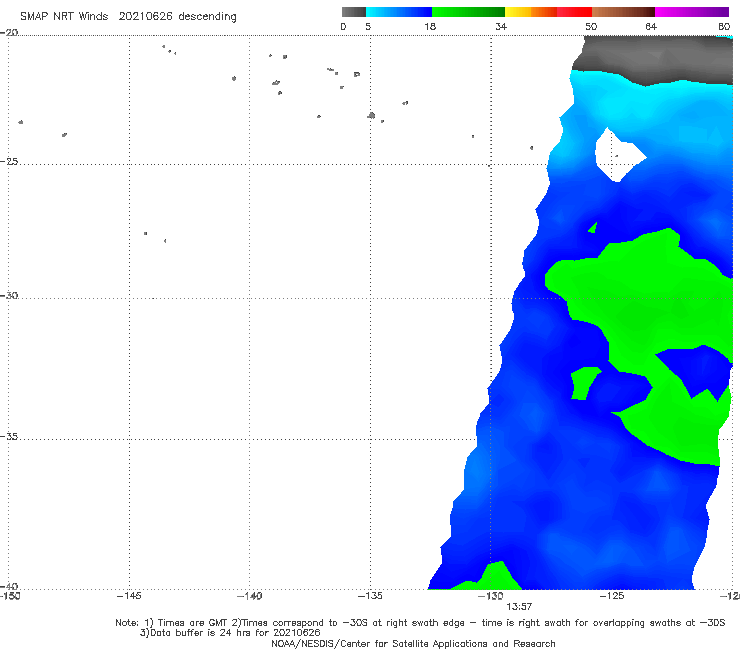
Task: Click the longitude label '-125'
Action: tap(612, 596)
